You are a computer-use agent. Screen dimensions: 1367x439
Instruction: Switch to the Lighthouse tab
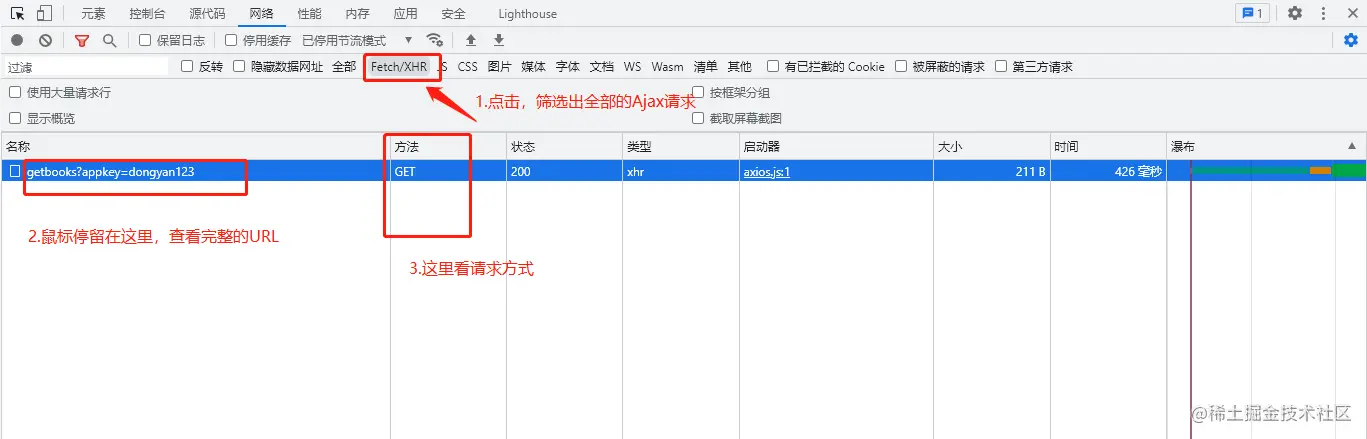527,14
